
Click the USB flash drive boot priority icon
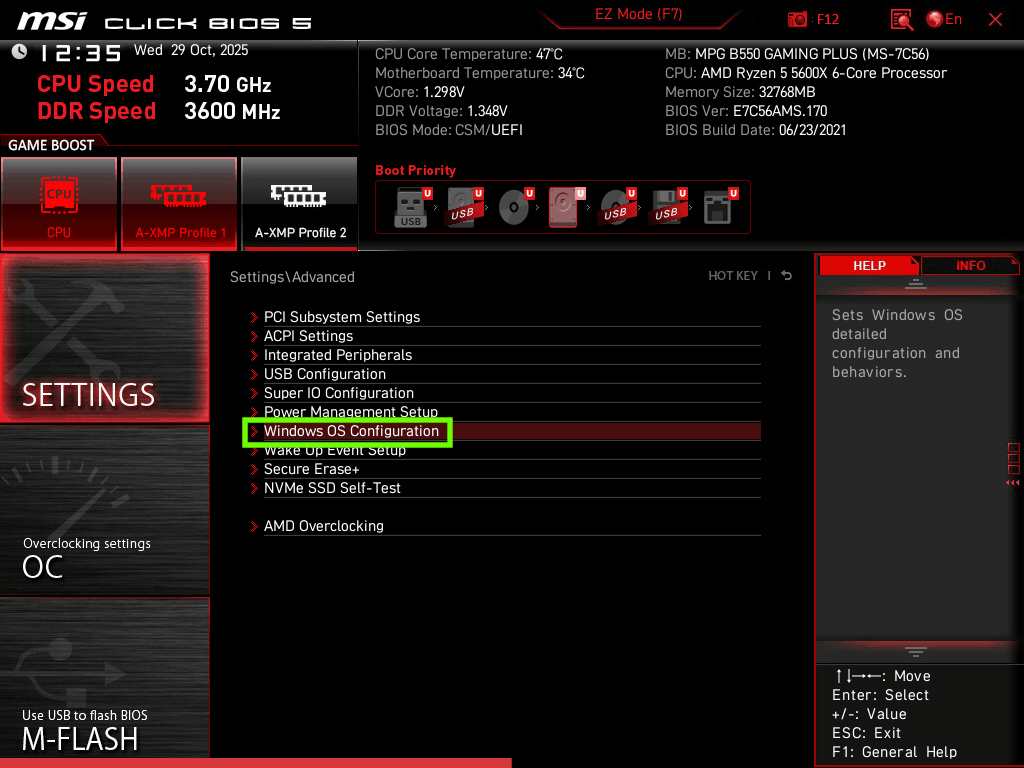(410, 207)
